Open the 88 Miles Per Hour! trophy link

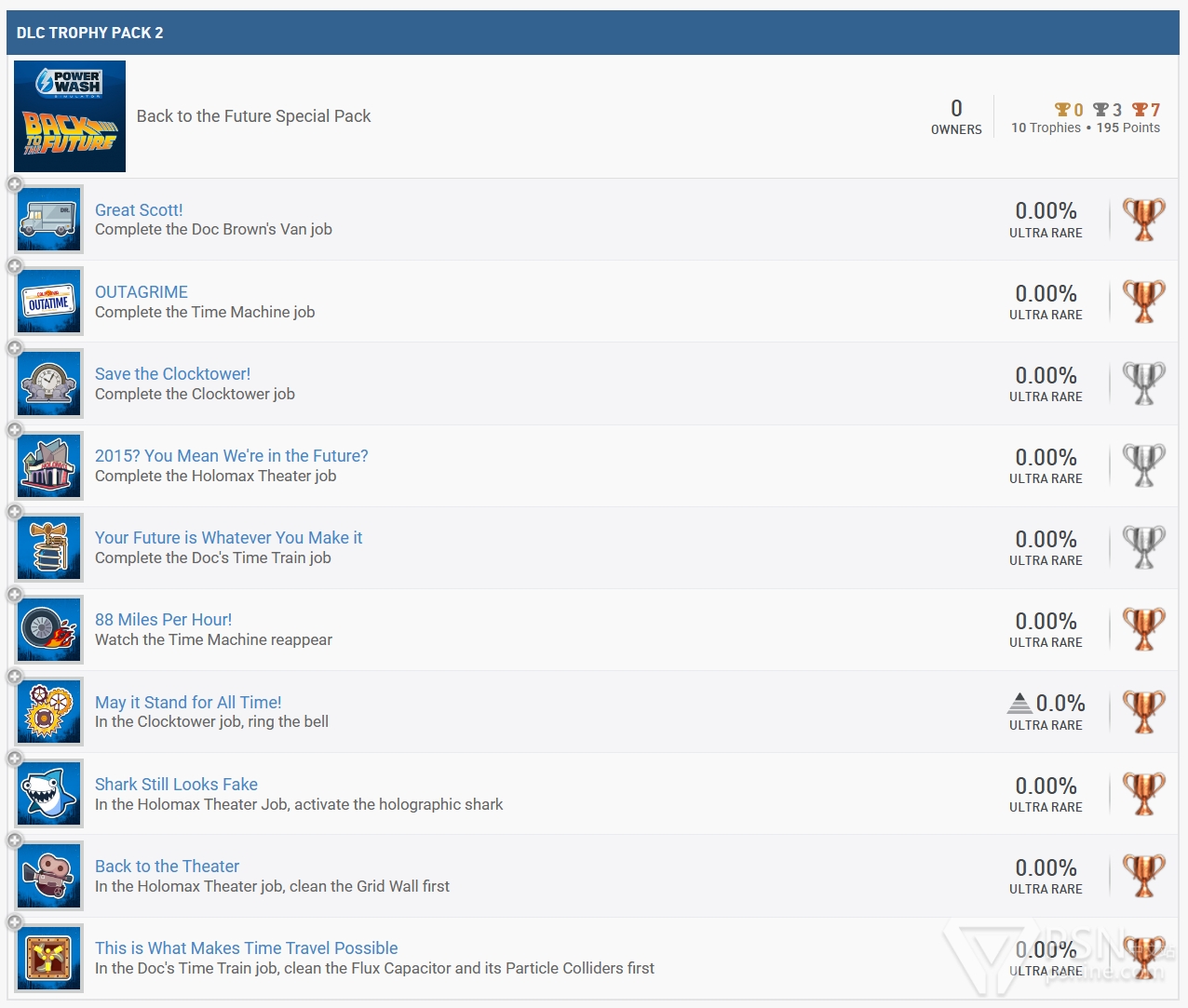click(x=163, y=620)
